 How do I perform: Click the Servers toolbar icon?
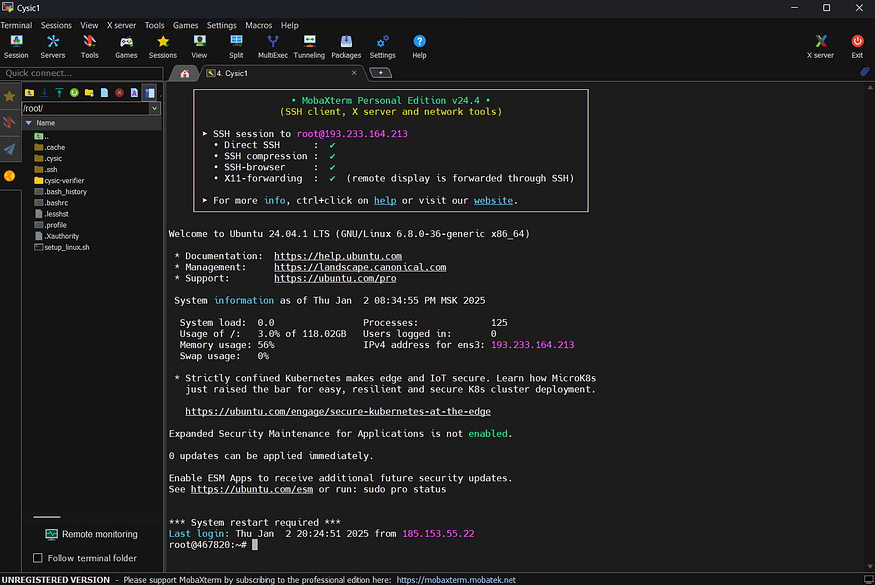coord(53,46)
